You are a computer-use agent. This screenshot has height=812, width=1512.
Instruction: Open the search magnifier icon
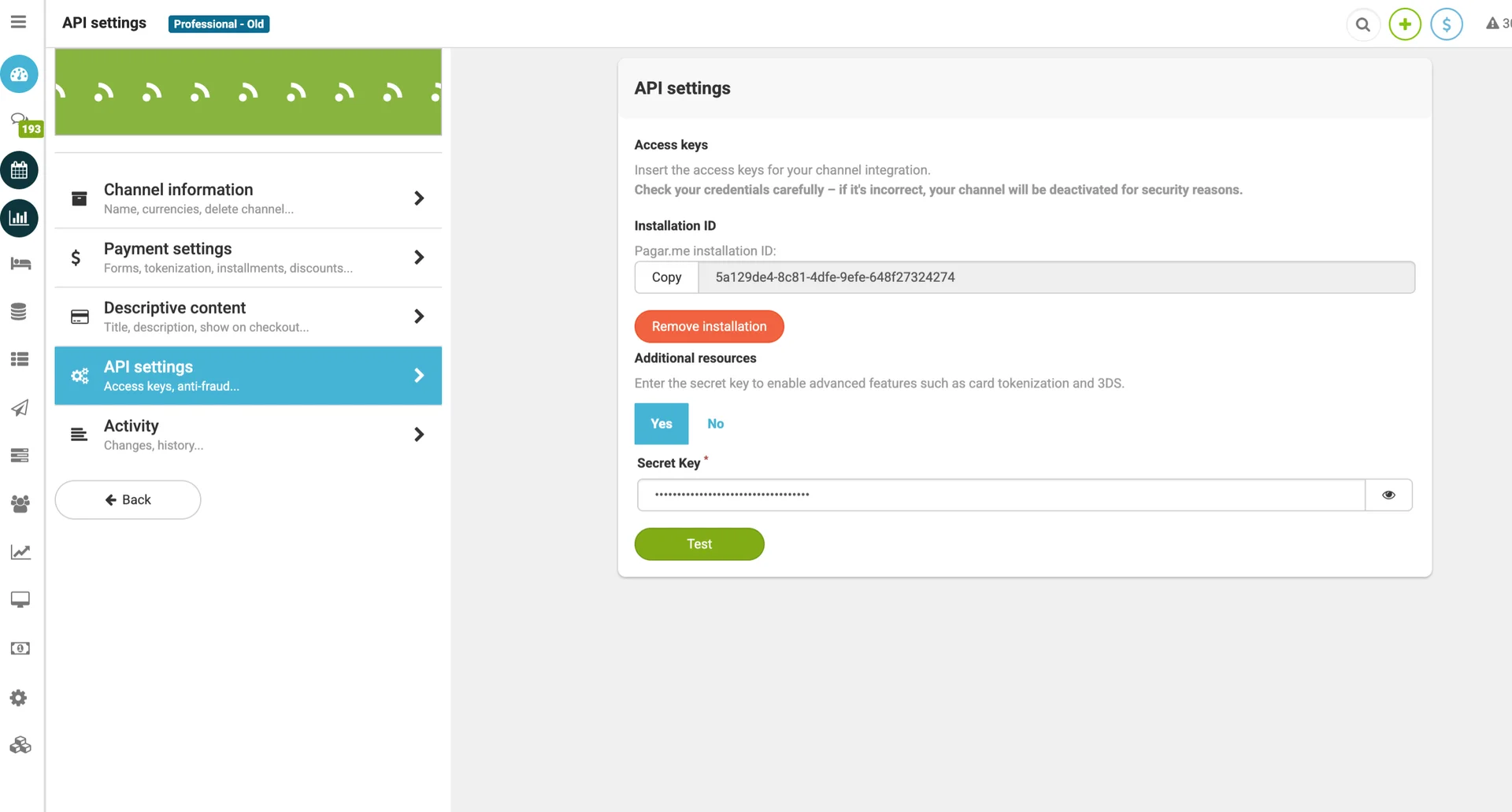(1363, 24)
